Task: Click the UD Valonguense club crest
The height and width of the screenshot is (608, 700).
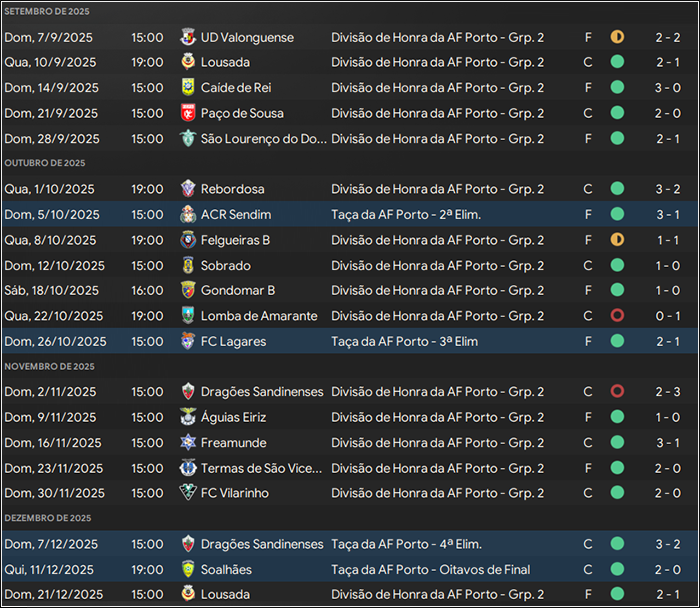Action: (x=188, y=37)
